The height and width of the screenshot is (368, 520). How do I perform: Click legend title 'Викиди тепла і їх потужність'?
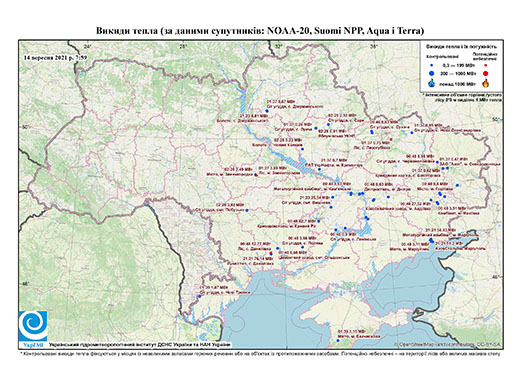[x=462, y=47]
